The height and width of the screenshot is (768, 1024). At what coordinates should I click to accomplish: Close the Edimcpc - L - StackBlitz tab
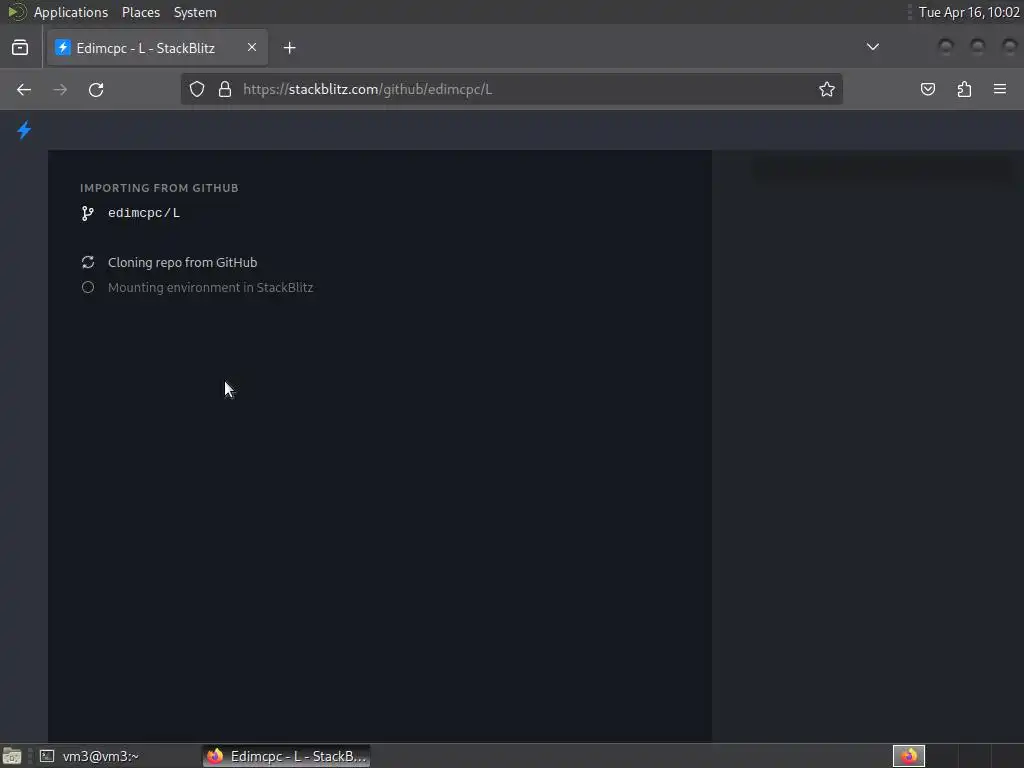click(x=252, y=47)
